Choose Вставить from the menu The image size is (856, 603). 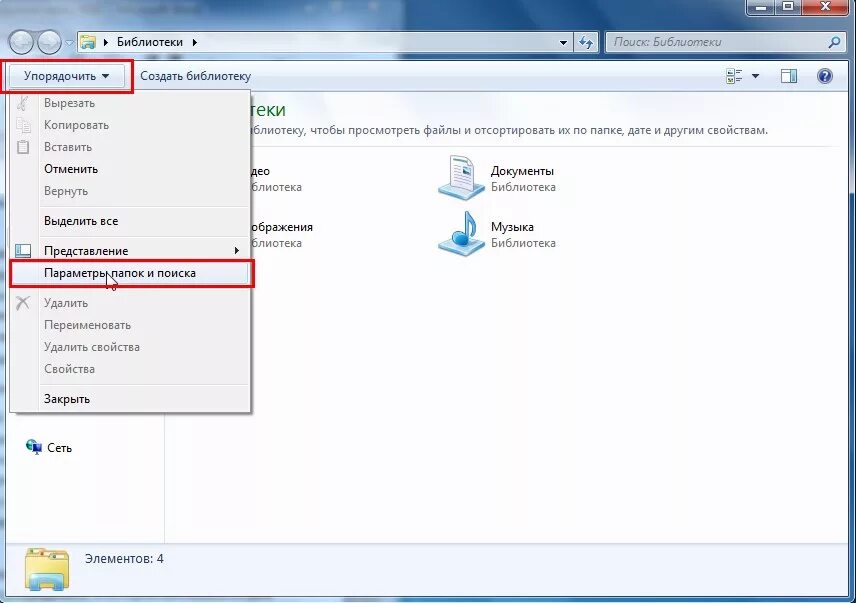pos(130,147)
